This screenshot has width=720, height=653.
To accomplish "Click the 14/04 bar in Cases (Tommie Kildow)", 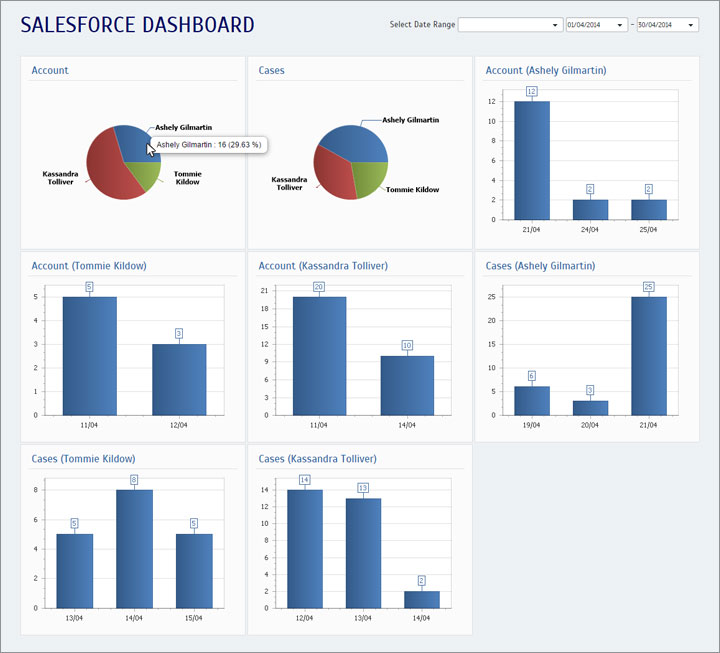I will click(x=134, y=549).
